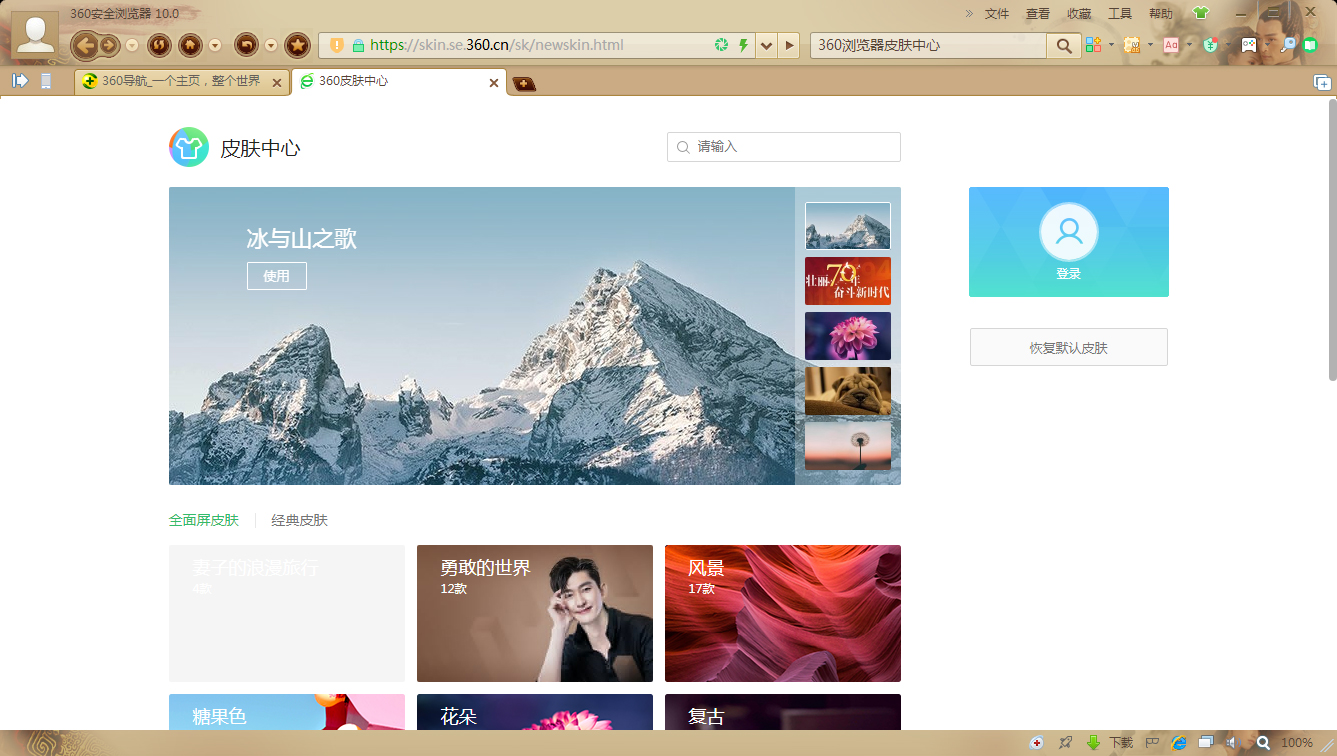Select the pink lotus flower skin thumbnail

tap(848, 336)
